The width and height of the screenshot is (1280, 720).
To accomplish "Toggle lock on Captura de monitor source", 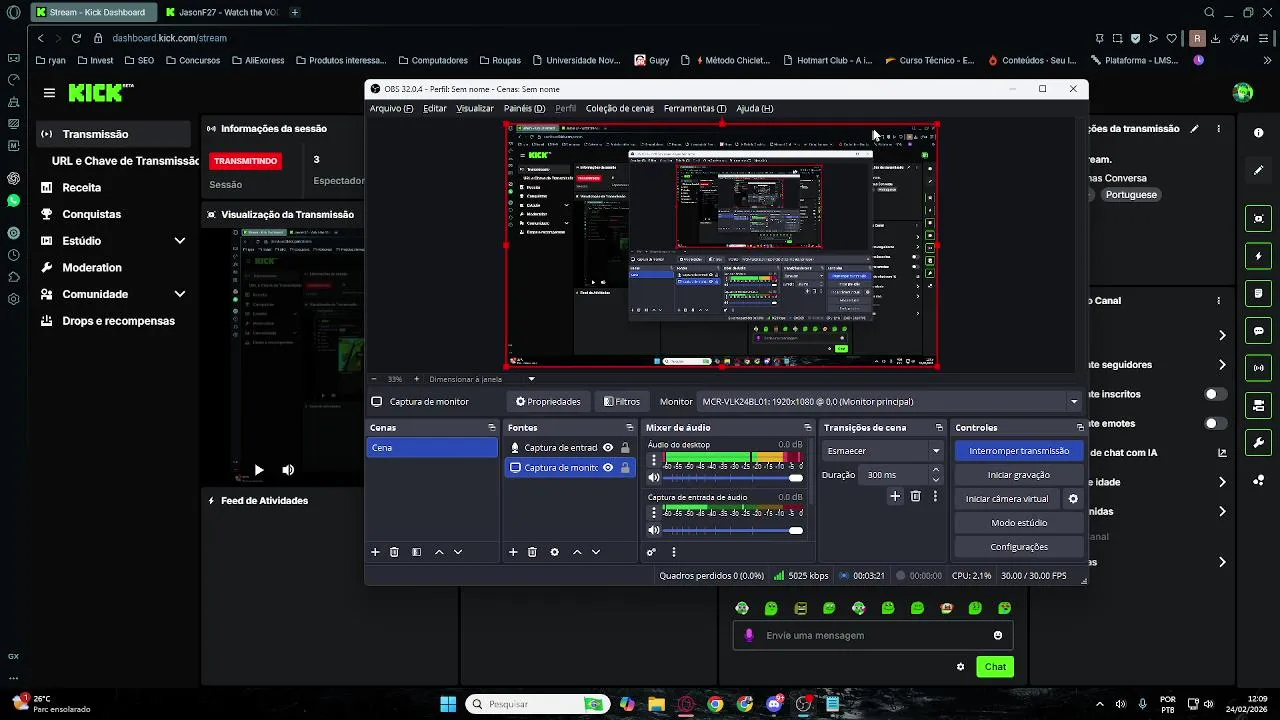I will coord(625,467).
